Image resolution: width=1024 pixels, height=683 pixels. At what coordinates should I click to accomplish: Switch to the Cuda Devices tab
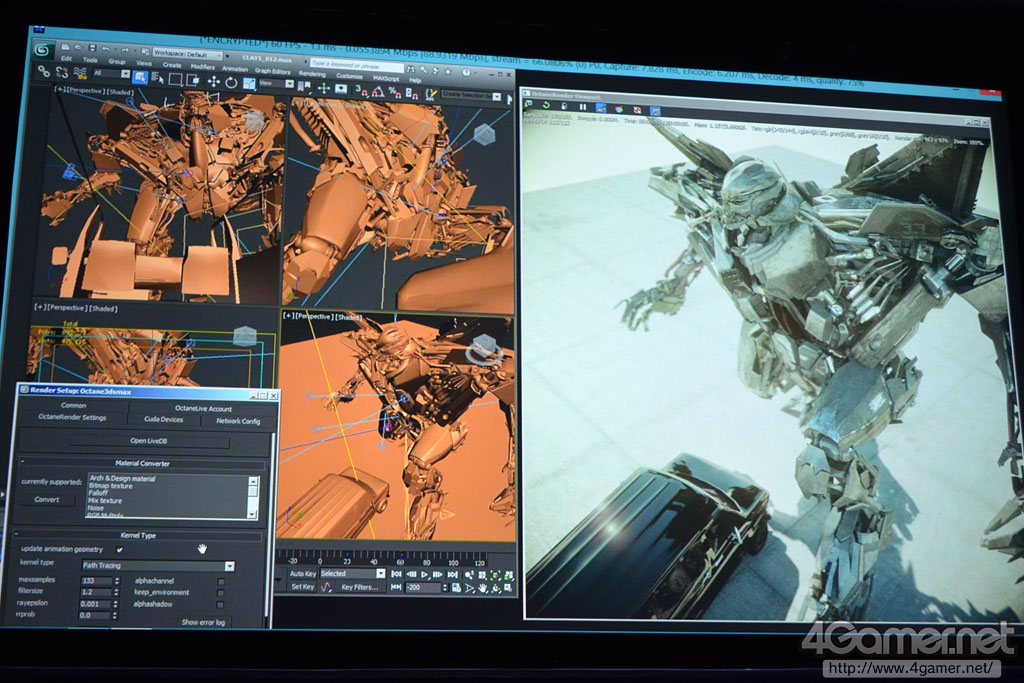(163, 420)
